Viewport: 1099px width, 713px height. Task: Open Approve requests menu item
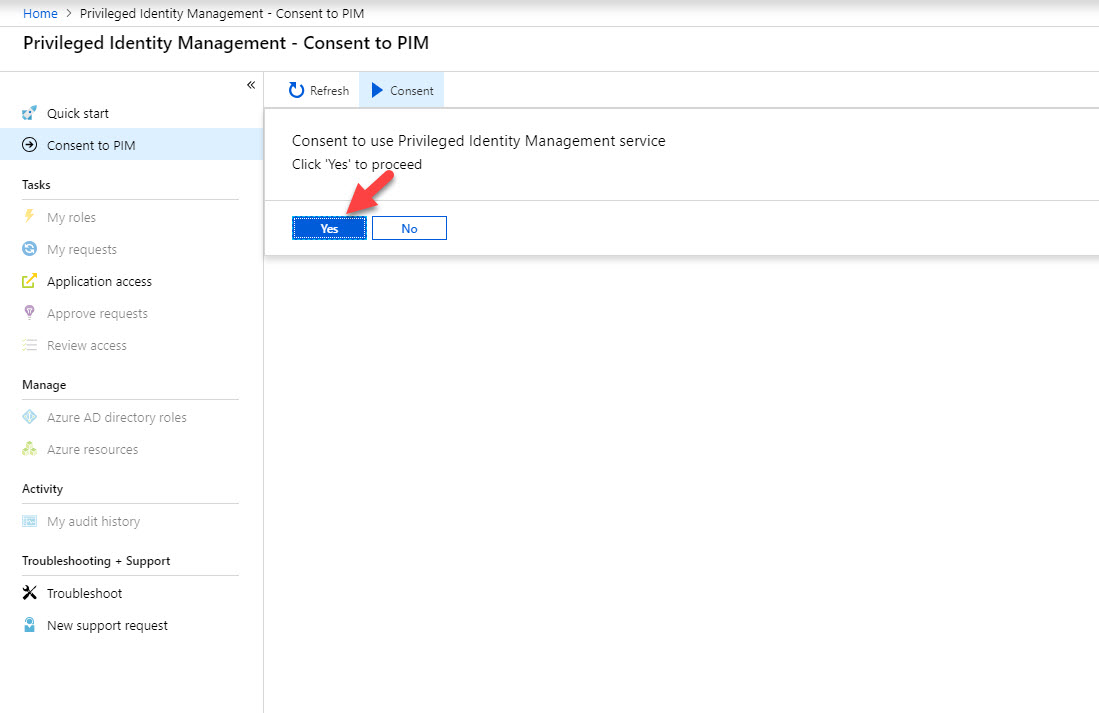tap(132, 313)
